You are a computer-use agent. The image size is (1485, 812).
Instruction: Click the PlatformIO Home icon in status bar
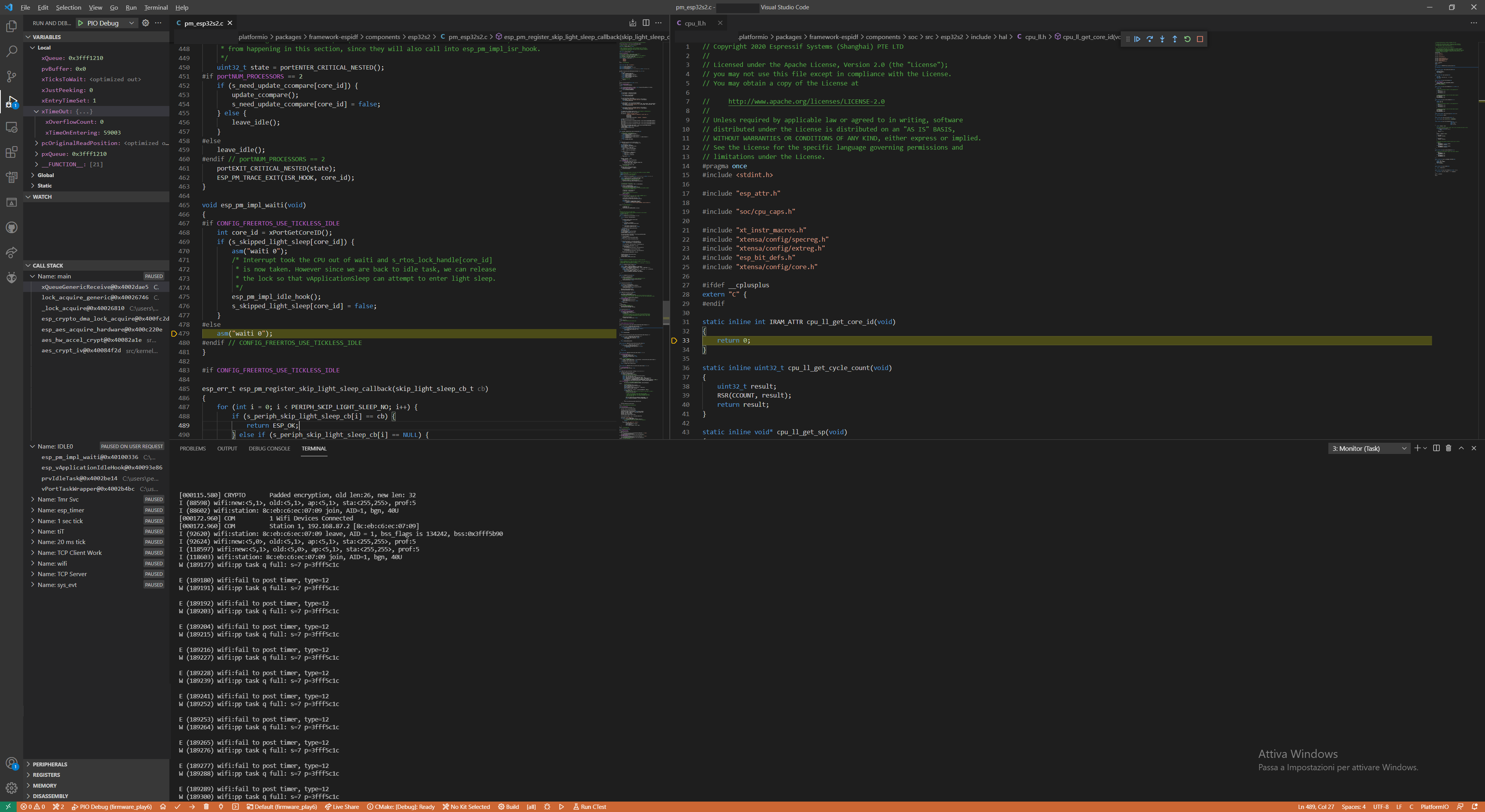click(163, 807)
